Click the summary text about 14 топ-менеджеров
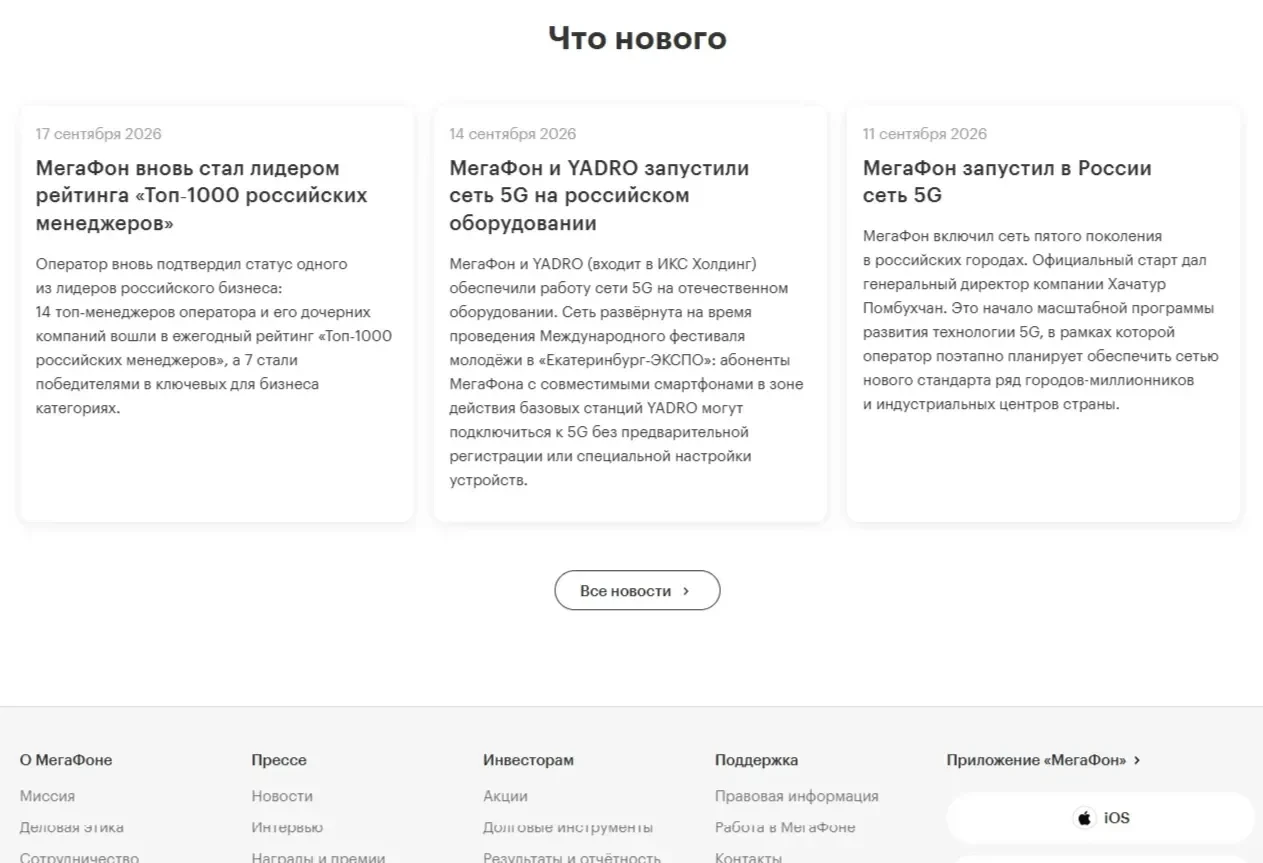 [x=214, y=336]
